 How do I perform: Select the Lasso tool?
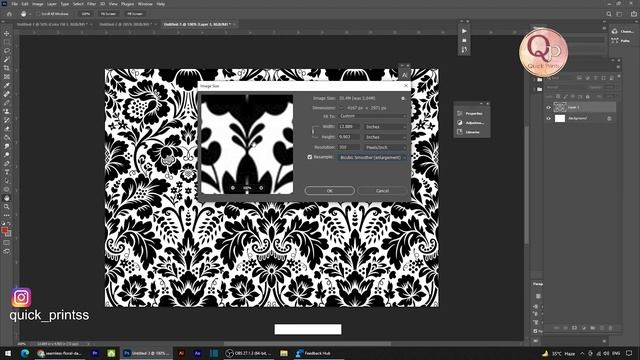[7, 51]
